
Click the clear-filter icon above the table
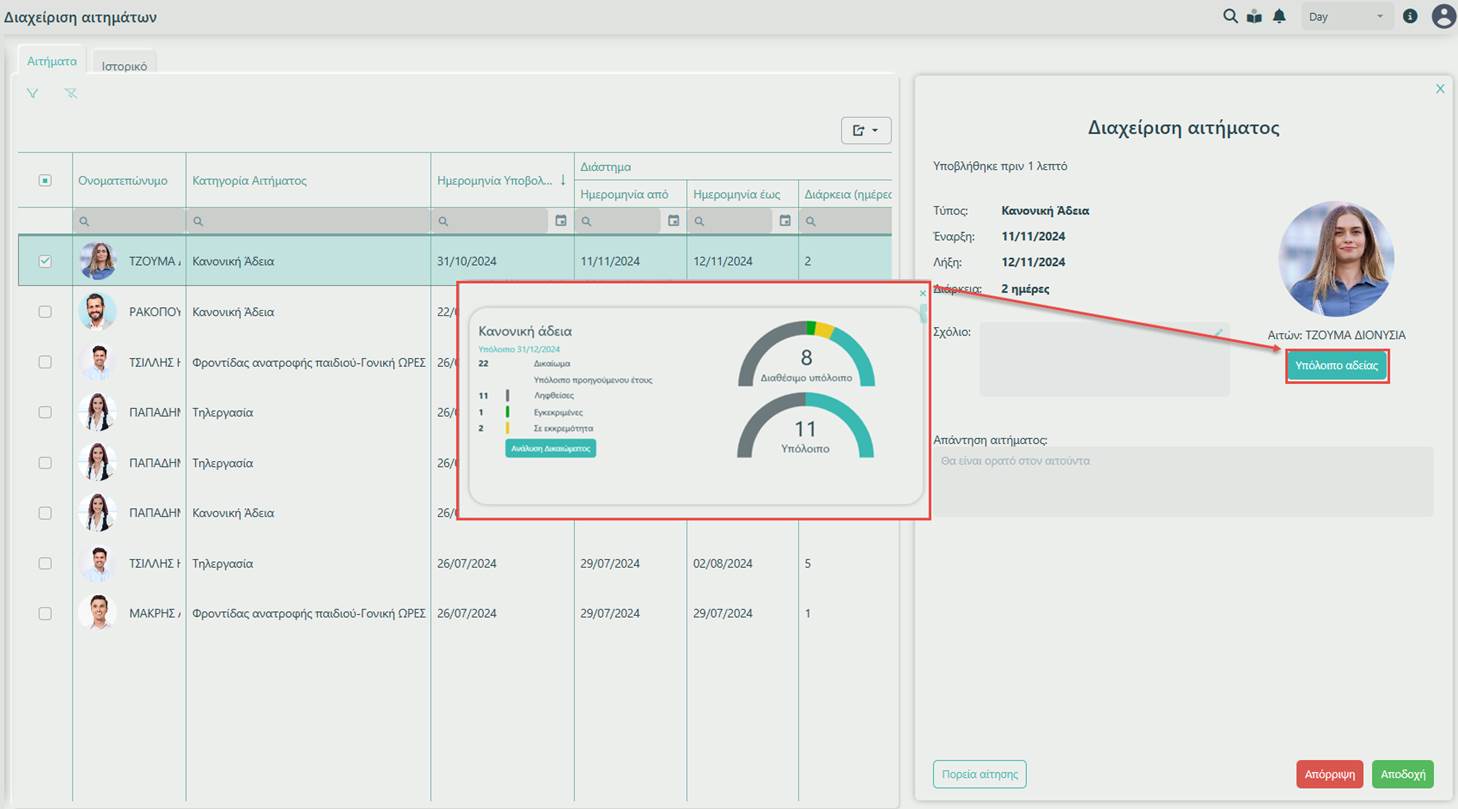(x=71, y=93)
